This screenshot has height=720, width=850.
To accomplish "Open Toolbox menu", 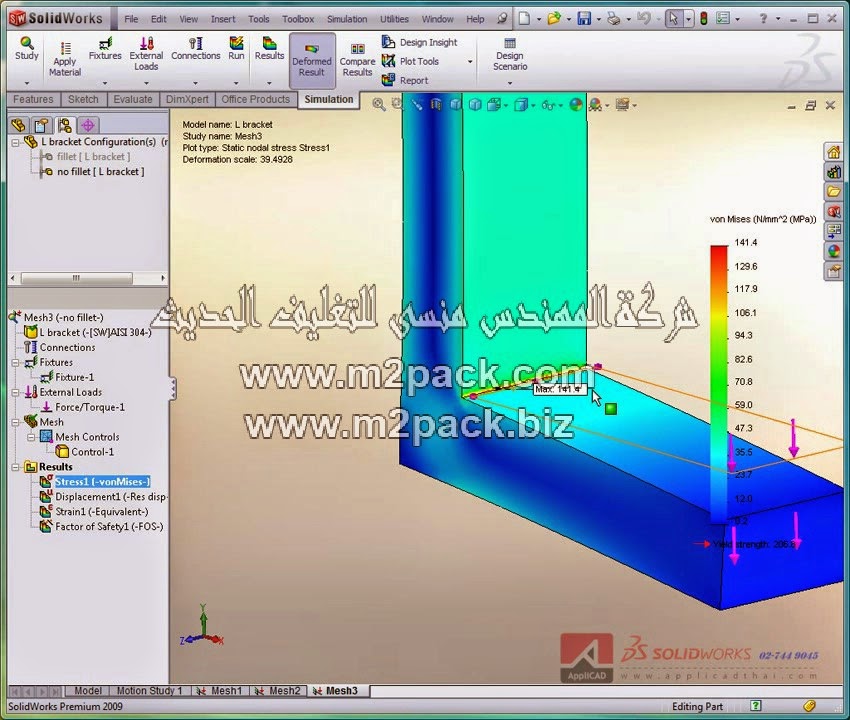I will coord(298,19).
